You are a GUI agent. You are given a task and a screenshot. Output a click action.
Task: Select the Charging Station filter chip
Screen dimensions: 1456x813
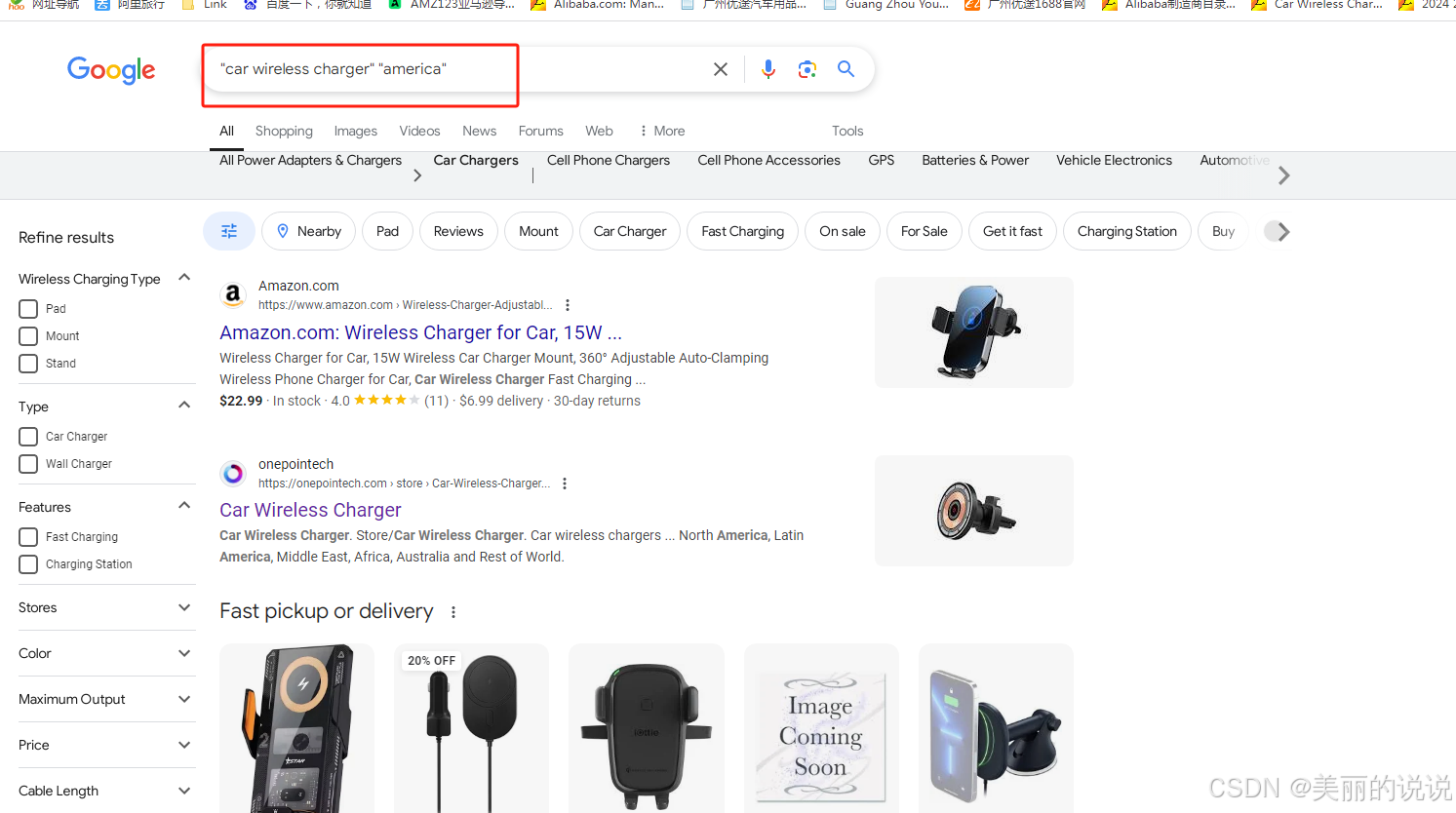[1127, 231]
